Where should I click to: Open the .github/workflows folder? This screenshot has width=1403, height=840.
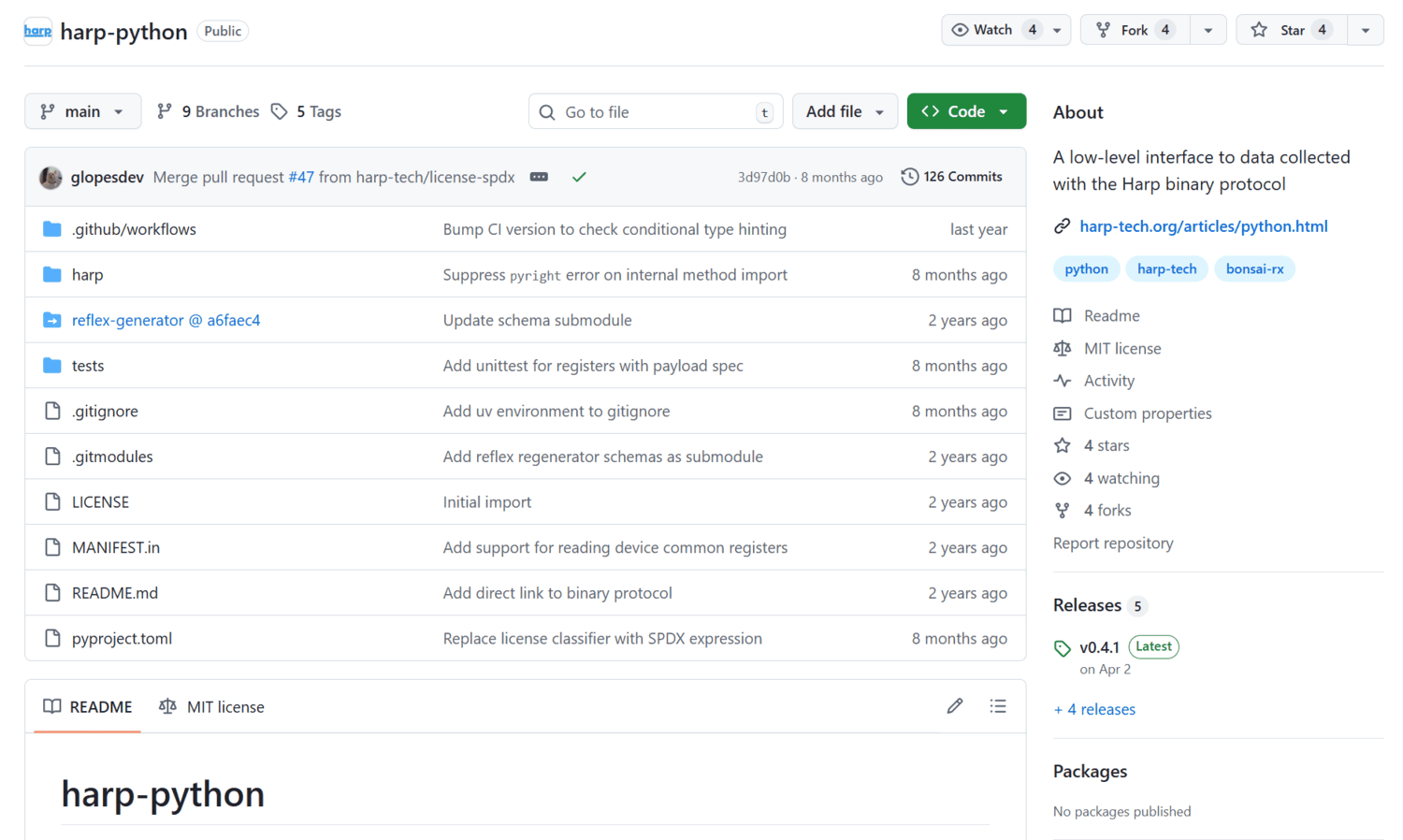click(x=134, y=229)
